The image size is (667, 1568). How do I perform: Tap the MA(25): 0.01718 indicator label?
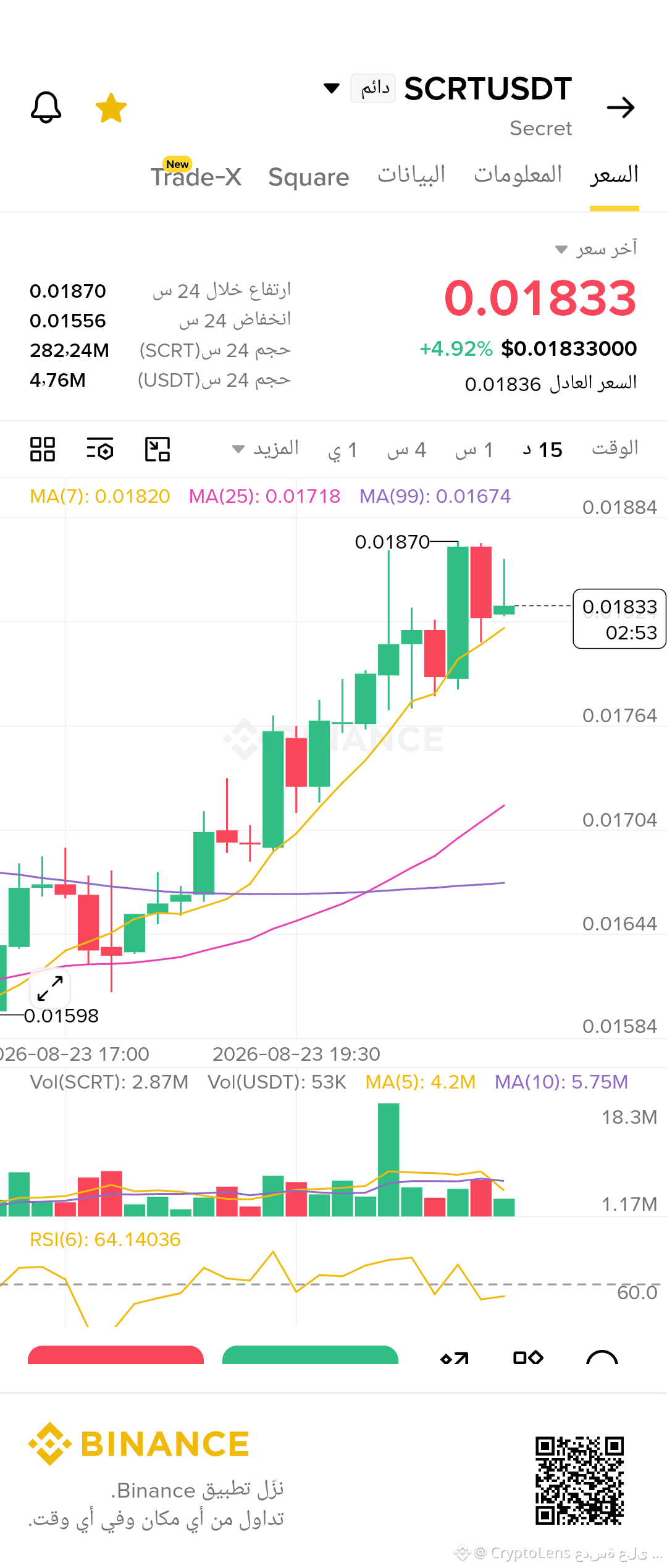click(264, 496)
